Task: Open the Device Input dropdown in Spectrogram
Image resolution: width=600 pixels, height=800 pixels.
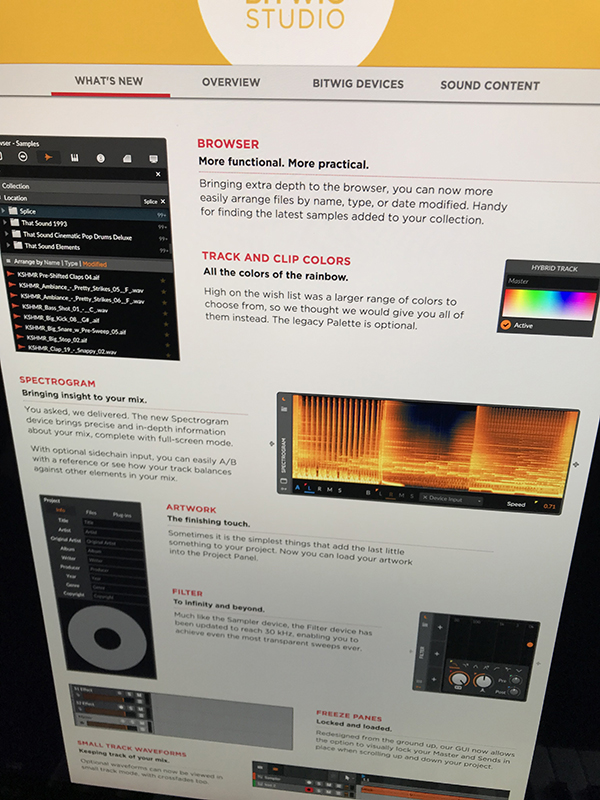Action: pos(451,499)
